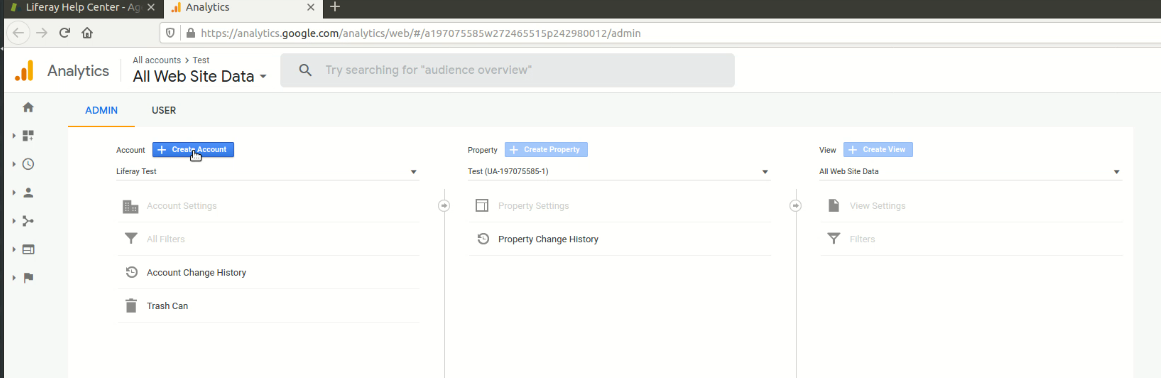Click the View Settings document icon
Image resolution: width=1161 pixels, height=378 pixels.
(x=834, y=206)
